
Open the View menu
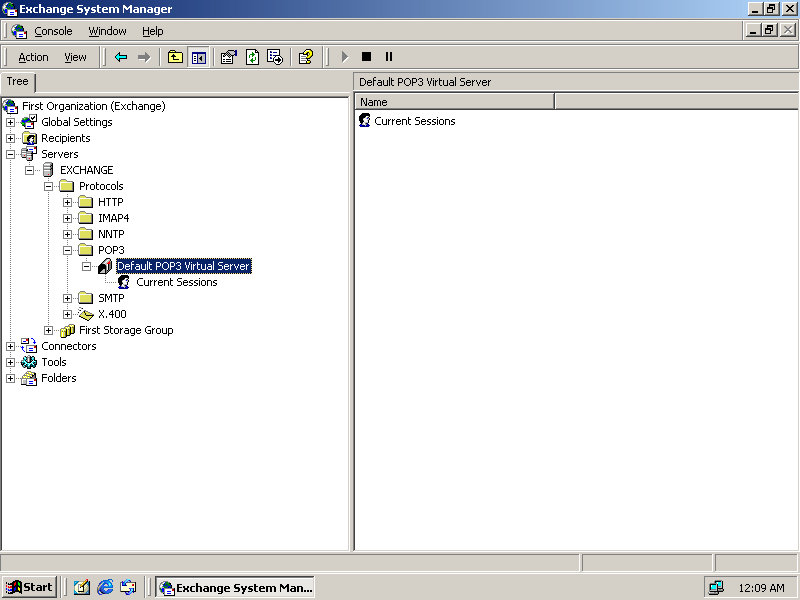[75, 57]
